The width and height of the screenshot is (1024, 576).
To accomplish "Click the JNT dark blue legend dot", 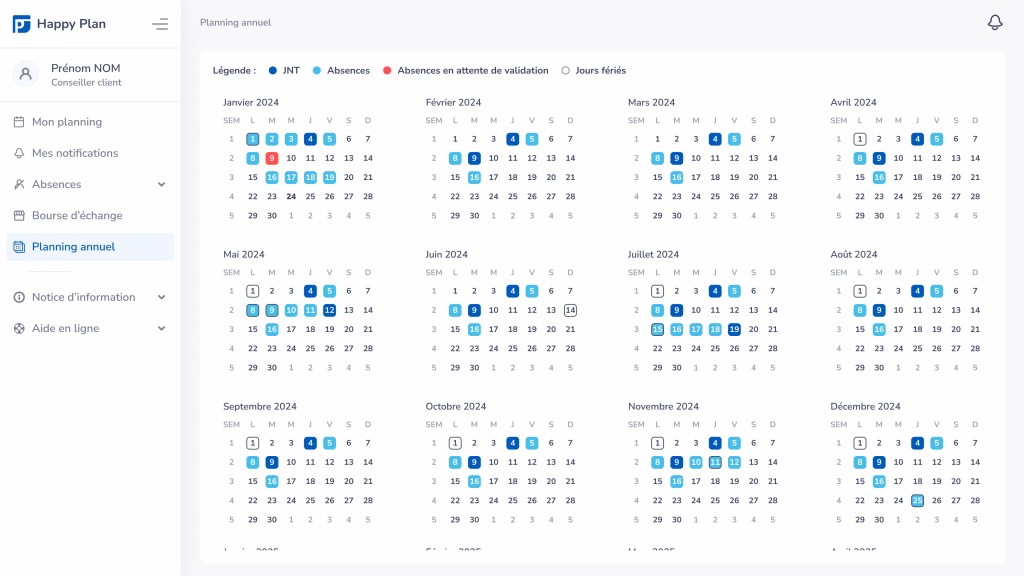I will click(x=273, y=71).
